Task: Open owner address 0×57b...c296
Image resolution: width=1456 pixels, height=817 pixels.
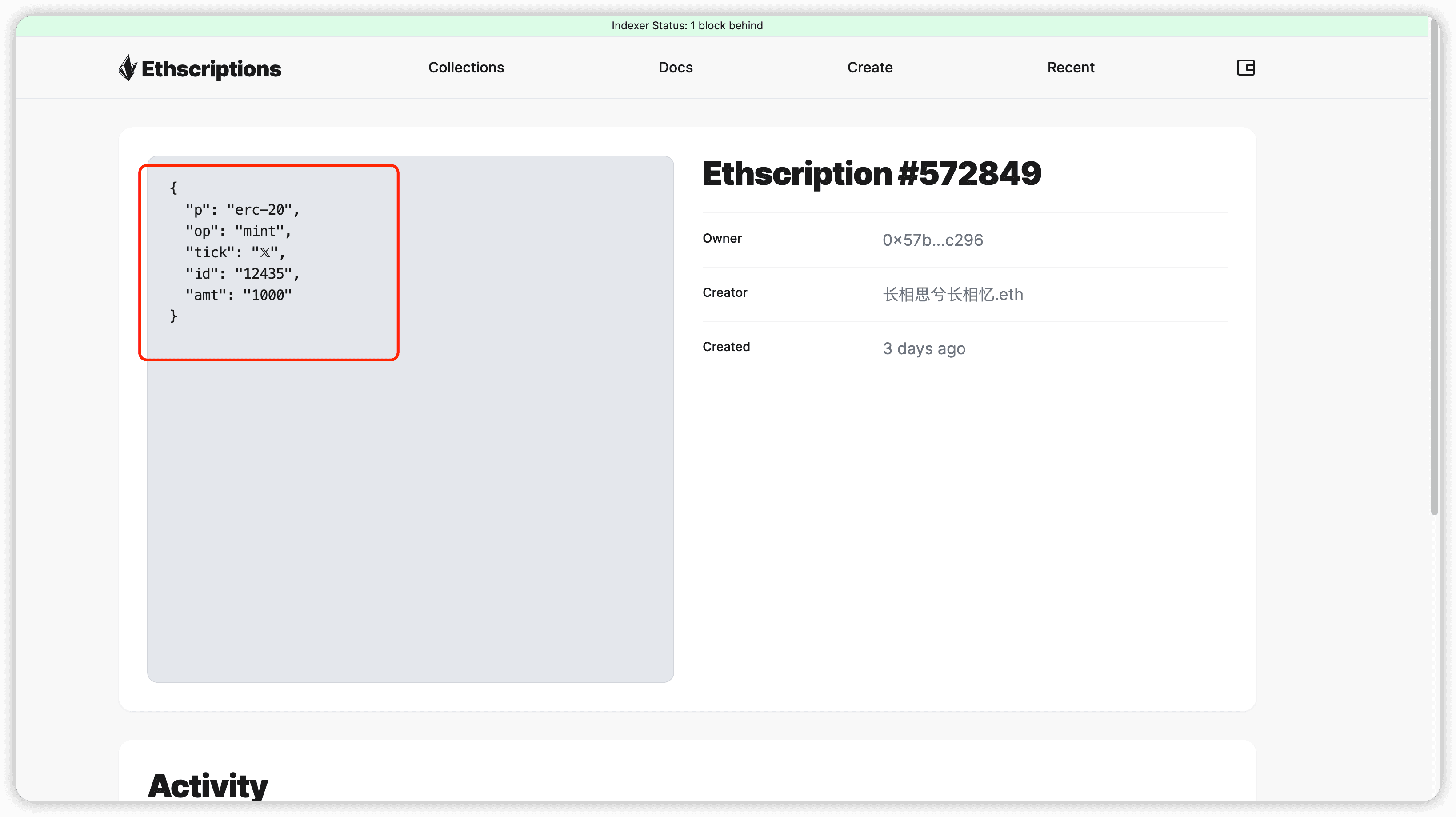Action: (x=932, y=240)
